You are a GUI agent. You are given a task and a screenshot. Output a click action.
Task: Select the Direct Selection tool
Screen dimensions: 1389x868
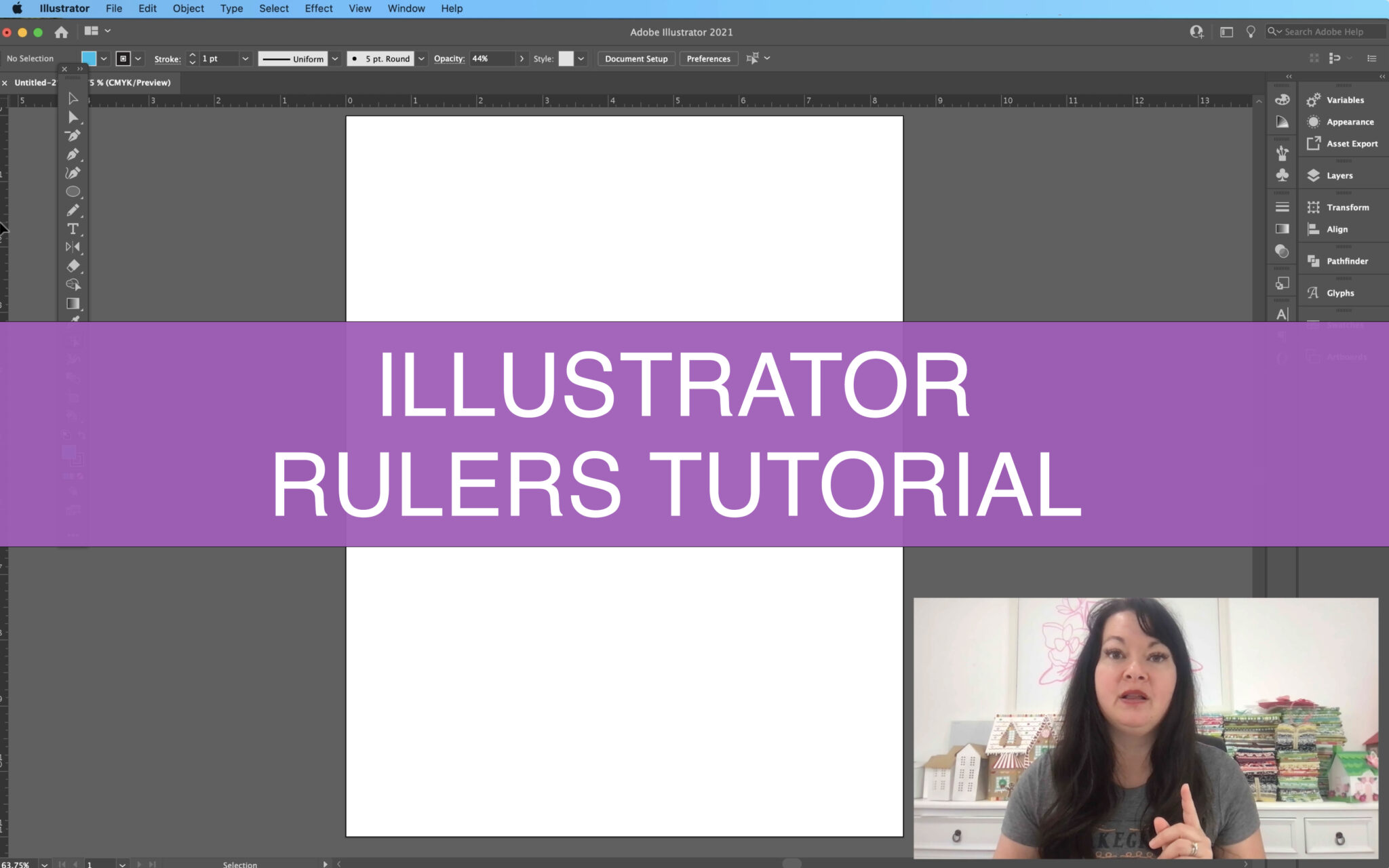coord(73,117)
